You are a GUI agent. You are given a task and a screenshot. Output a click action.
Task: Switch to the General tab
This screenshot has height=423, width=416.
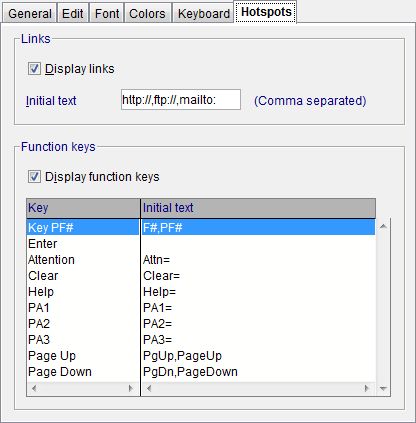[29, 13]
